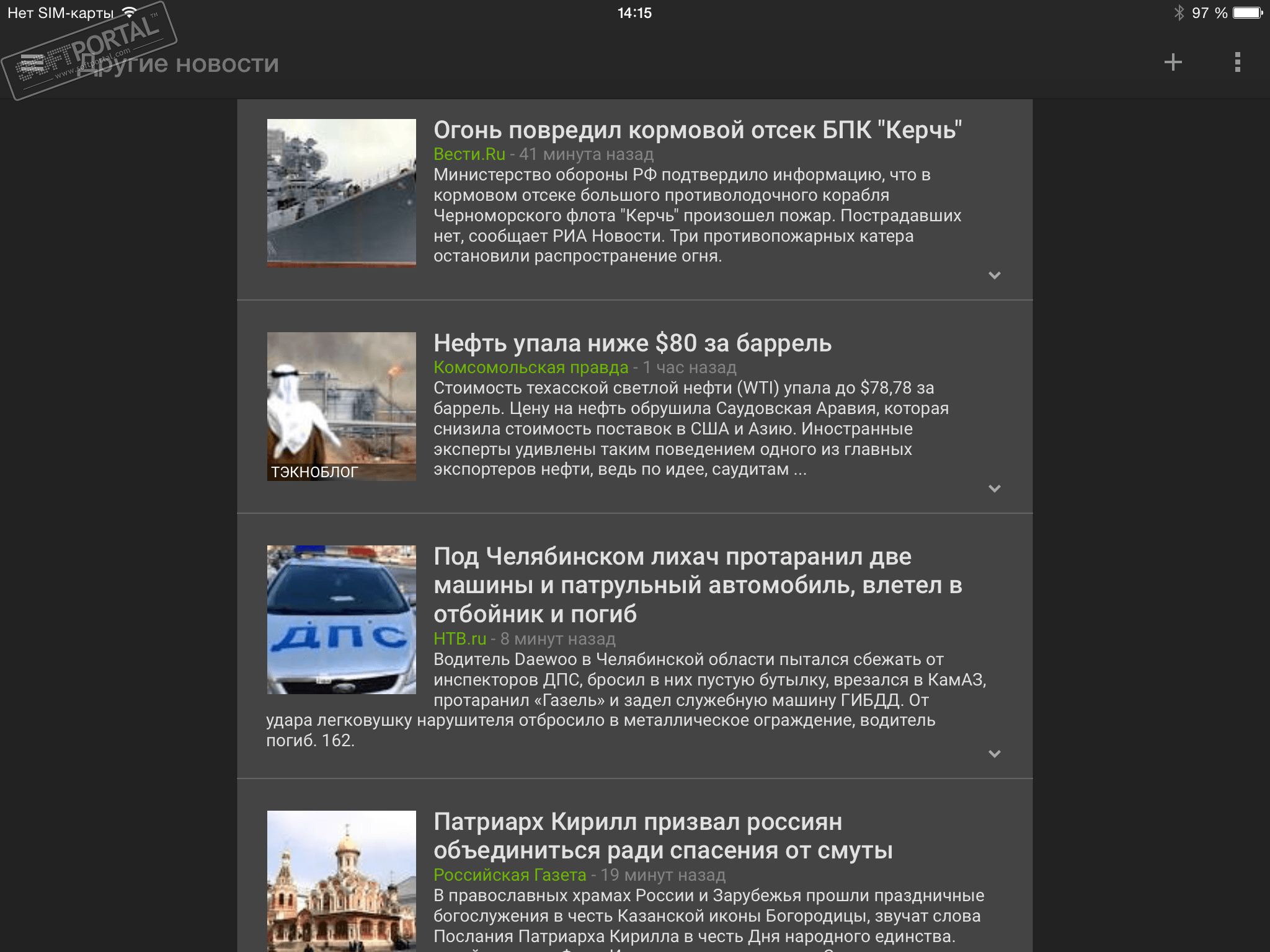Expand the Челябинск crash article chevron
The image size is (1270, 952).
coord(994,754)
